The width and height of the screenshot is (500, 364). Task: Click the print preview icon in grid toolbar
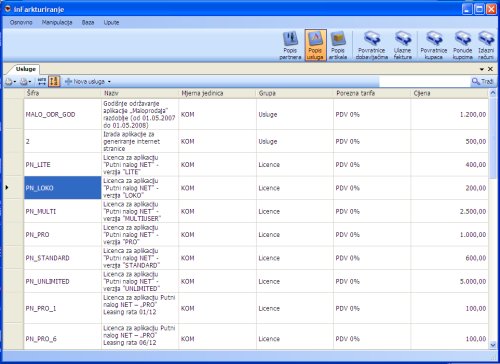[9, 82]
